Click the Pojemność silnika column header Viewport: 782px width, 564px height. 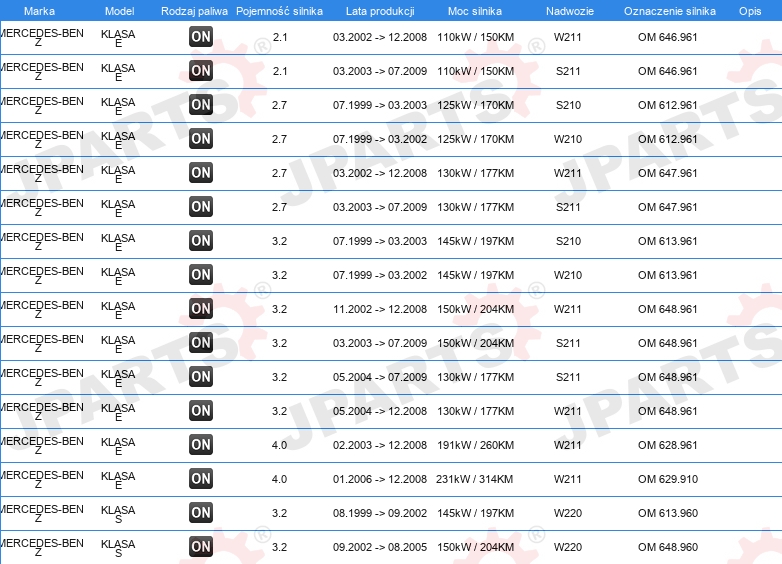coord(279,11)
